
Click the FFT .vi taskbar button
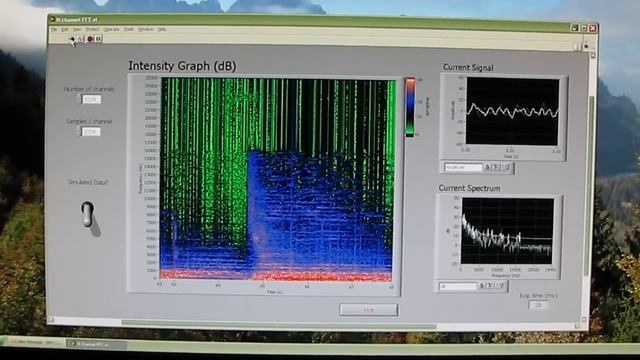[96, 344]
